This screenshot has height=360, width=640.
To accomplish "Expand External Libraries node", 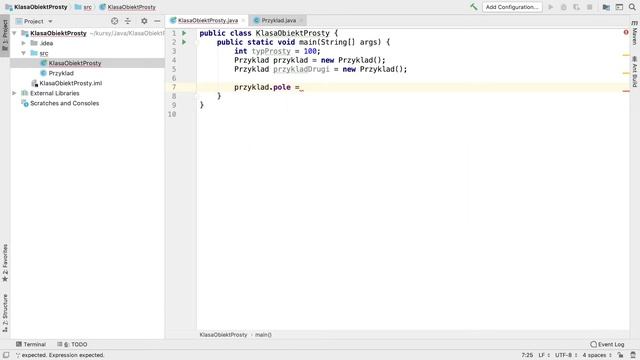I will point(14,93).
